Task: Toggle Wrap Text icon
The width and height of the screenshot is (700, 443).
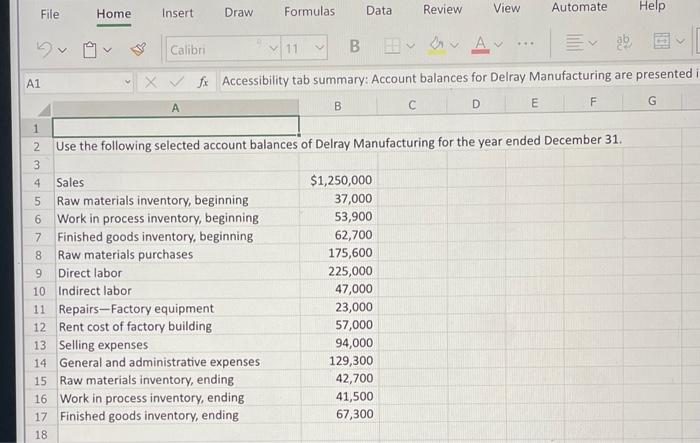Action: point(624,42)
